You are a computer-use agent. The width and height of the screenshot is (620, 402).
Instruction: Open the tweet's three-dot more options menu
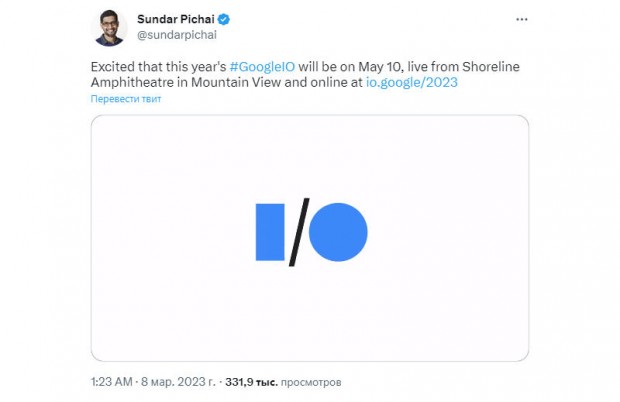tap(522, 19)
